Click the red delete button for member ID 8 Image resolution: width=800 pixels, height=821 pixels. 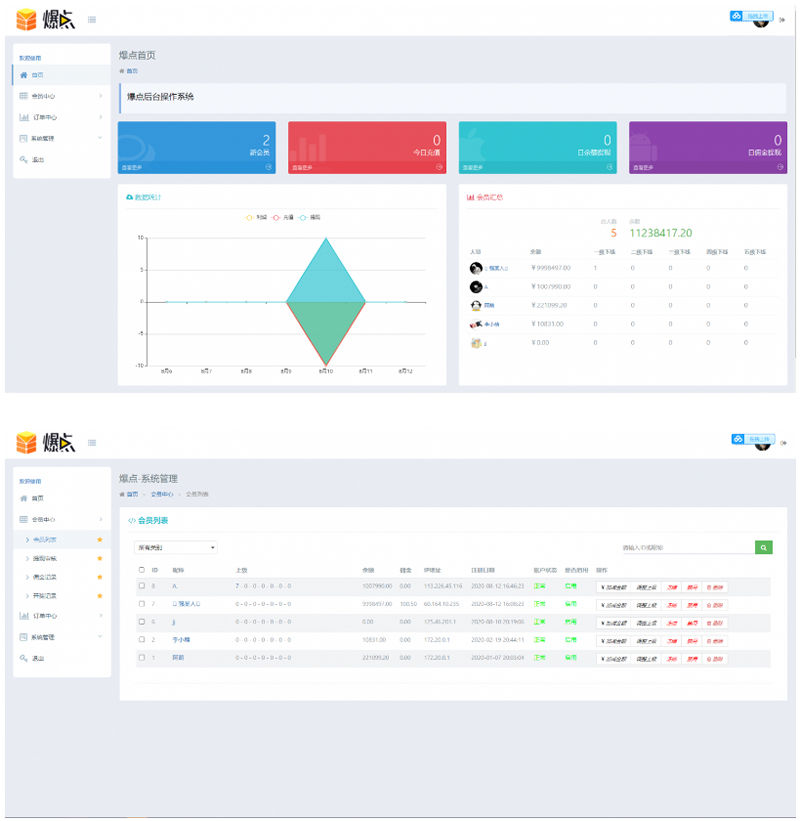[x=715, y=586]
